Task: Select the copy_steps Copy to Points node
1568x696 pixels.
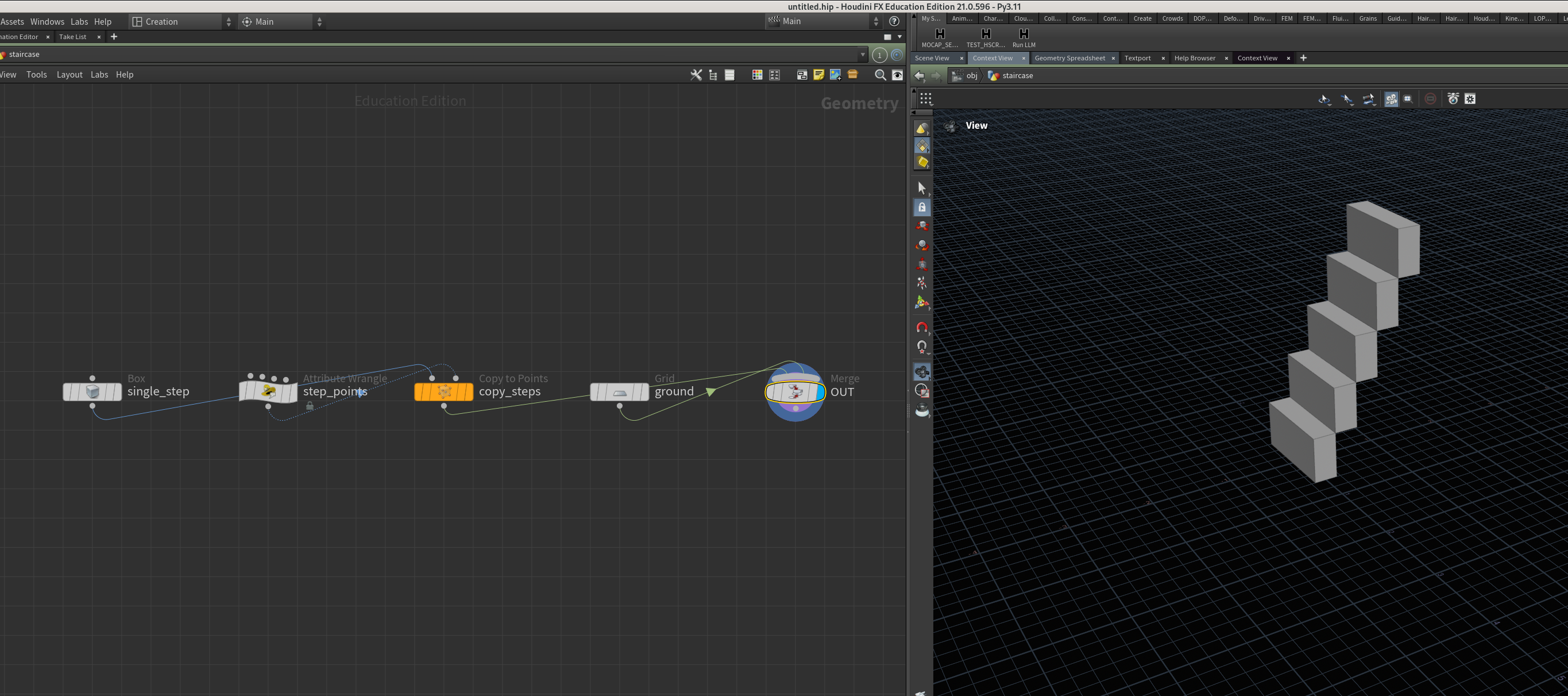Action: [444, 391]
